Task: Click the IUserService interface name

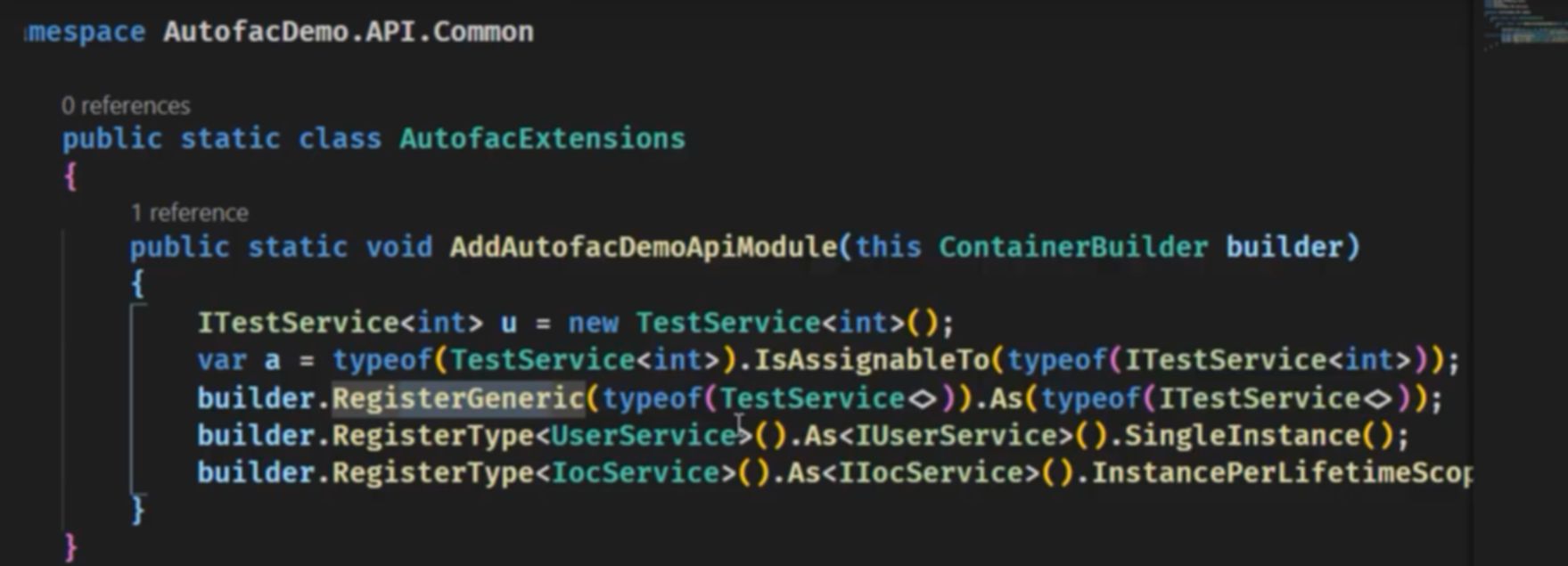Action: click(956, 436)
